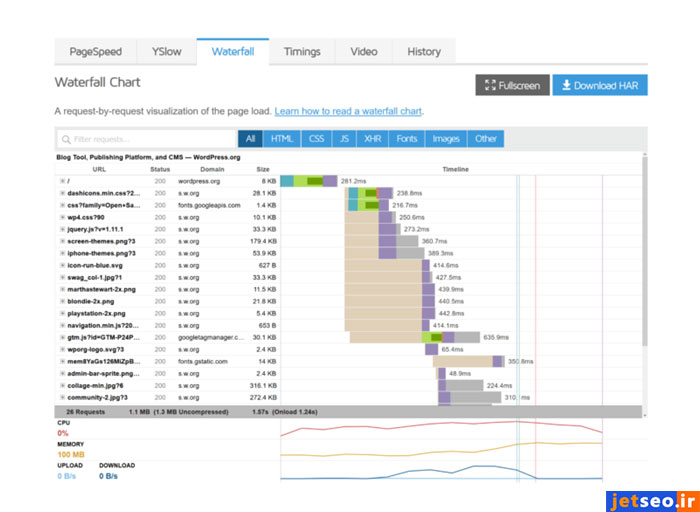Click the magnifier icon in filter box
700x512 pixels.
point(65,140)
